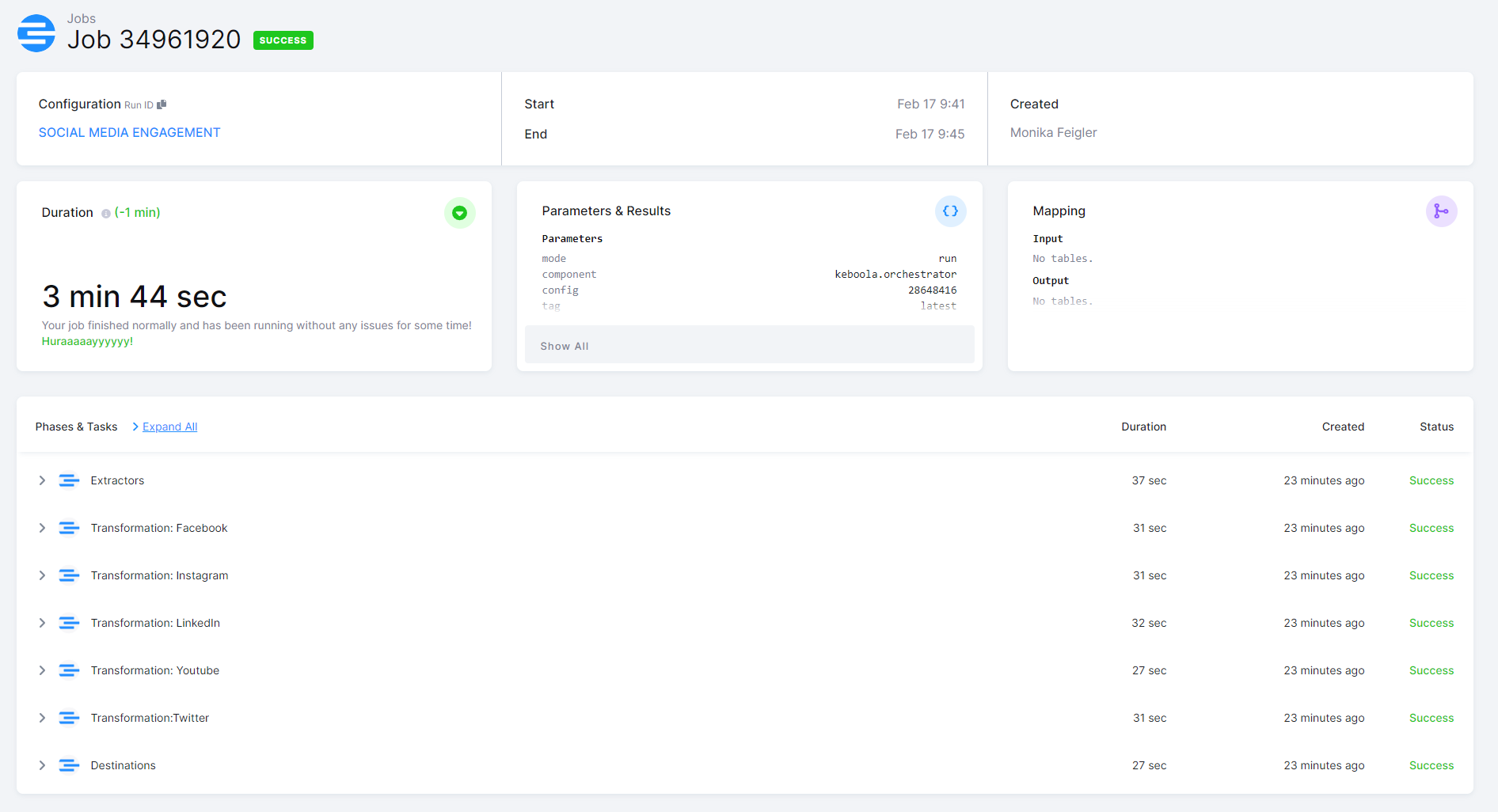Open SOCIAL MEDIA ENGAGEMENT configuration link
The height and width of the screenshot is (812, 1498).
[129, 132]
